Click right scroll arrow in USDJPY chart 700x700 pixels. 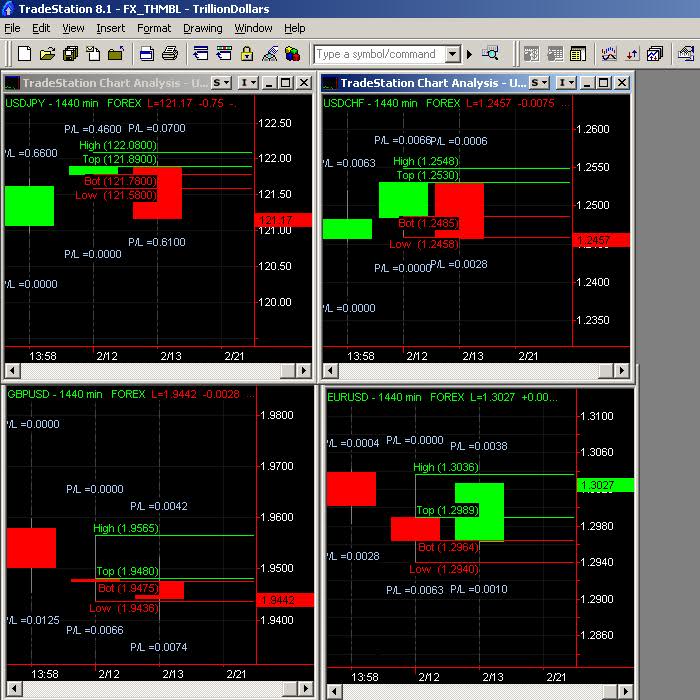point(304,370)
